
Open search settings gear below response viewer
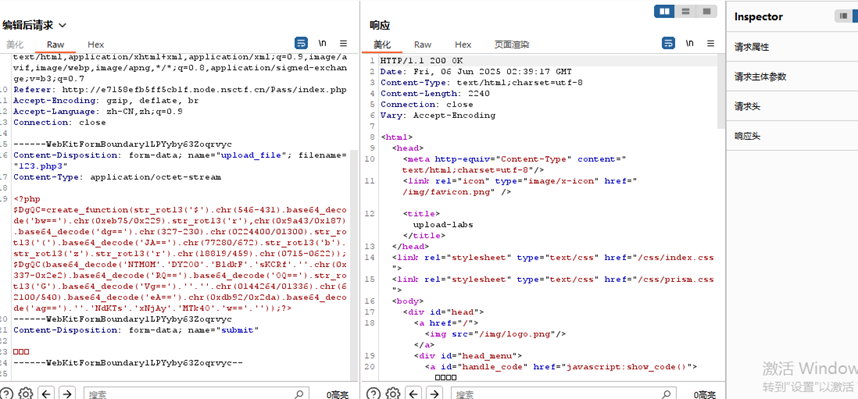[392, 394]
